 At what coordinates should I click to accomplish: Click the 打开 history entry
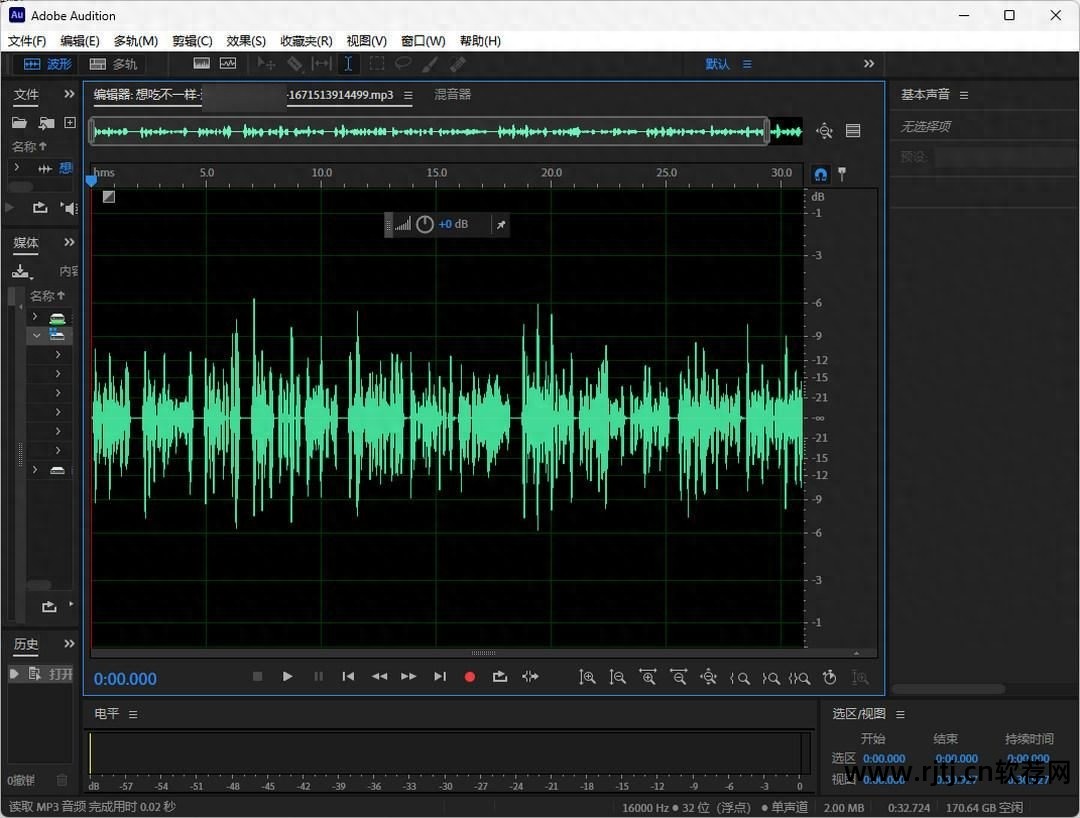[x=60, y=674]
